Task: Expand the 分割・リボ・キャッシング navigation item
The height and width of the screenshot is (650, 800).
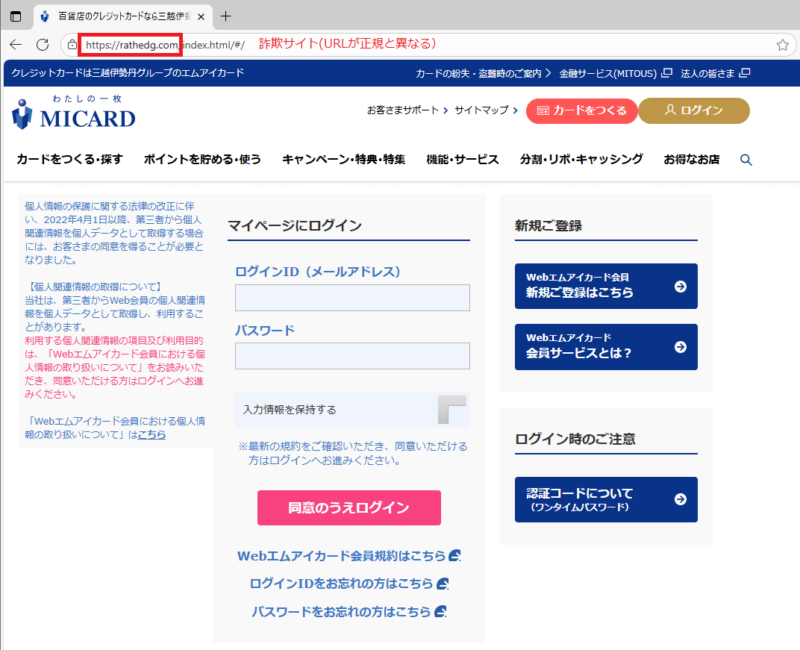Action: (581, 160)
